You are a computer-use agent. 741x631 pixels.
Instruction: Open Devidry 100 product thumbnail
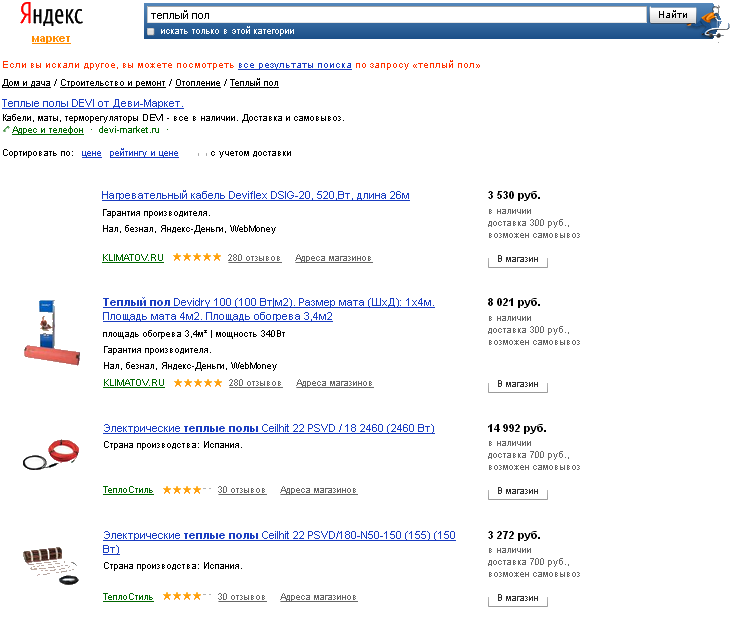pos(52,332)
